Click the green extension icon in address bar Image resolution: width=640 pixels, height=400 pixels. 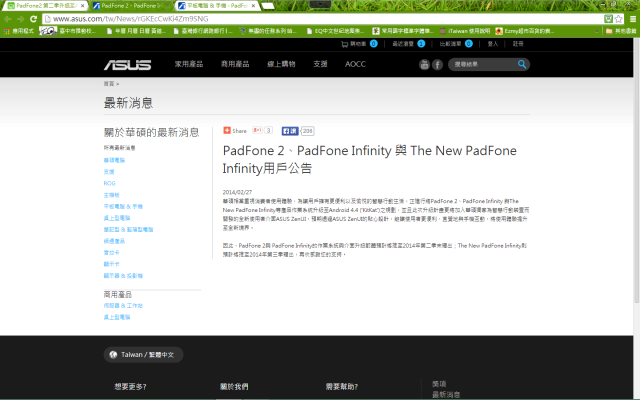click(608, 19)
